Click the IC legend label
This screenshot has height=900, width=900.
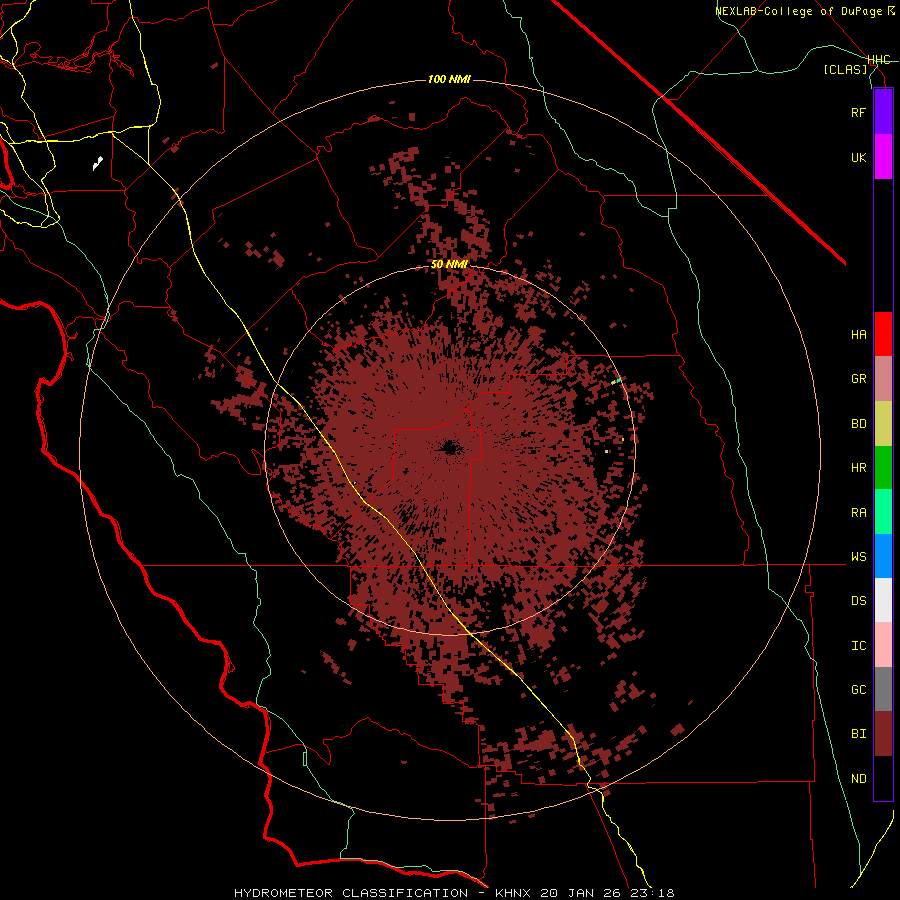click(x=859, y=646)
